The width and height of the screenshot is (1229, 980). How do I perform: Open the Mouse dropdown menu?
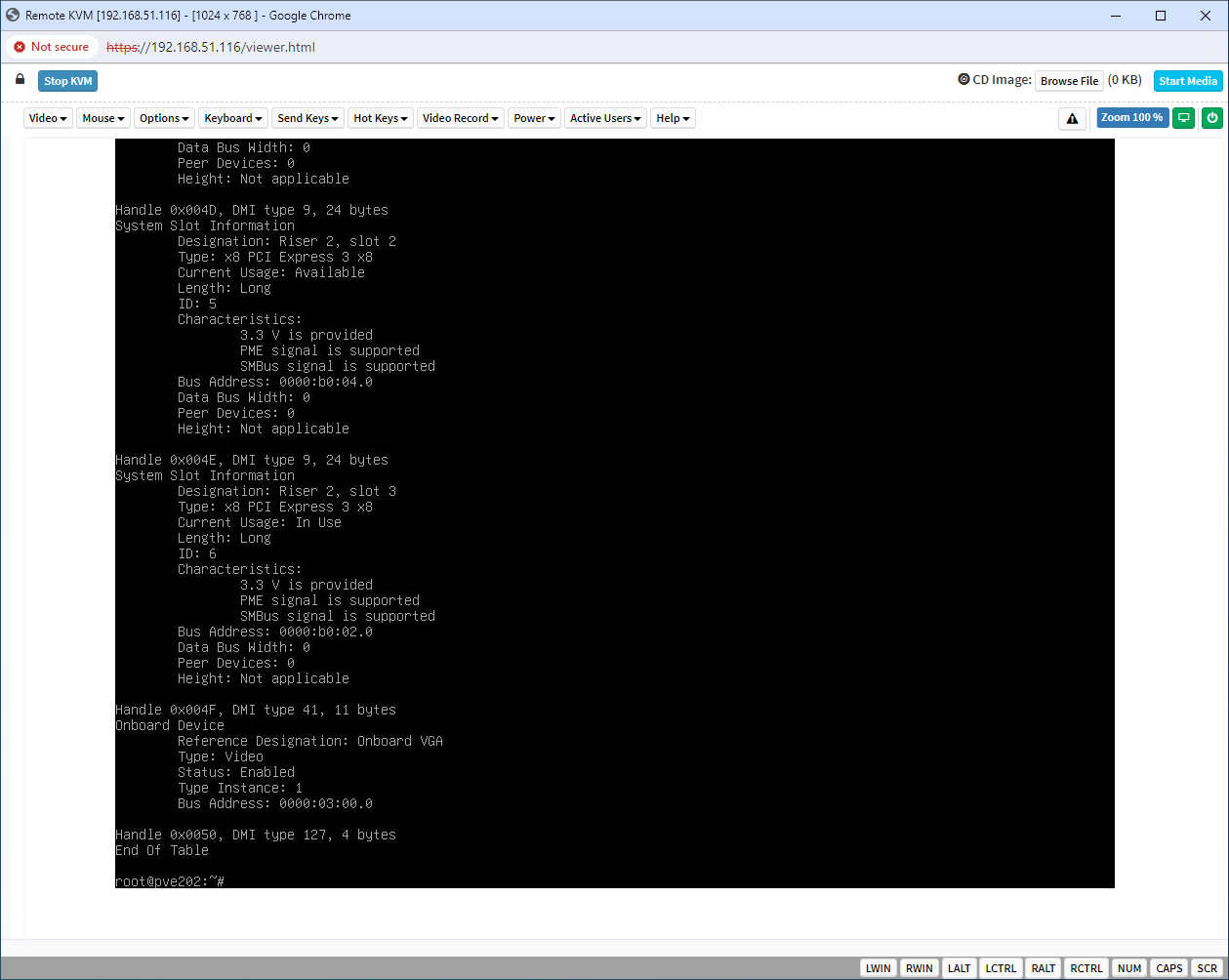tap(103, 118)
